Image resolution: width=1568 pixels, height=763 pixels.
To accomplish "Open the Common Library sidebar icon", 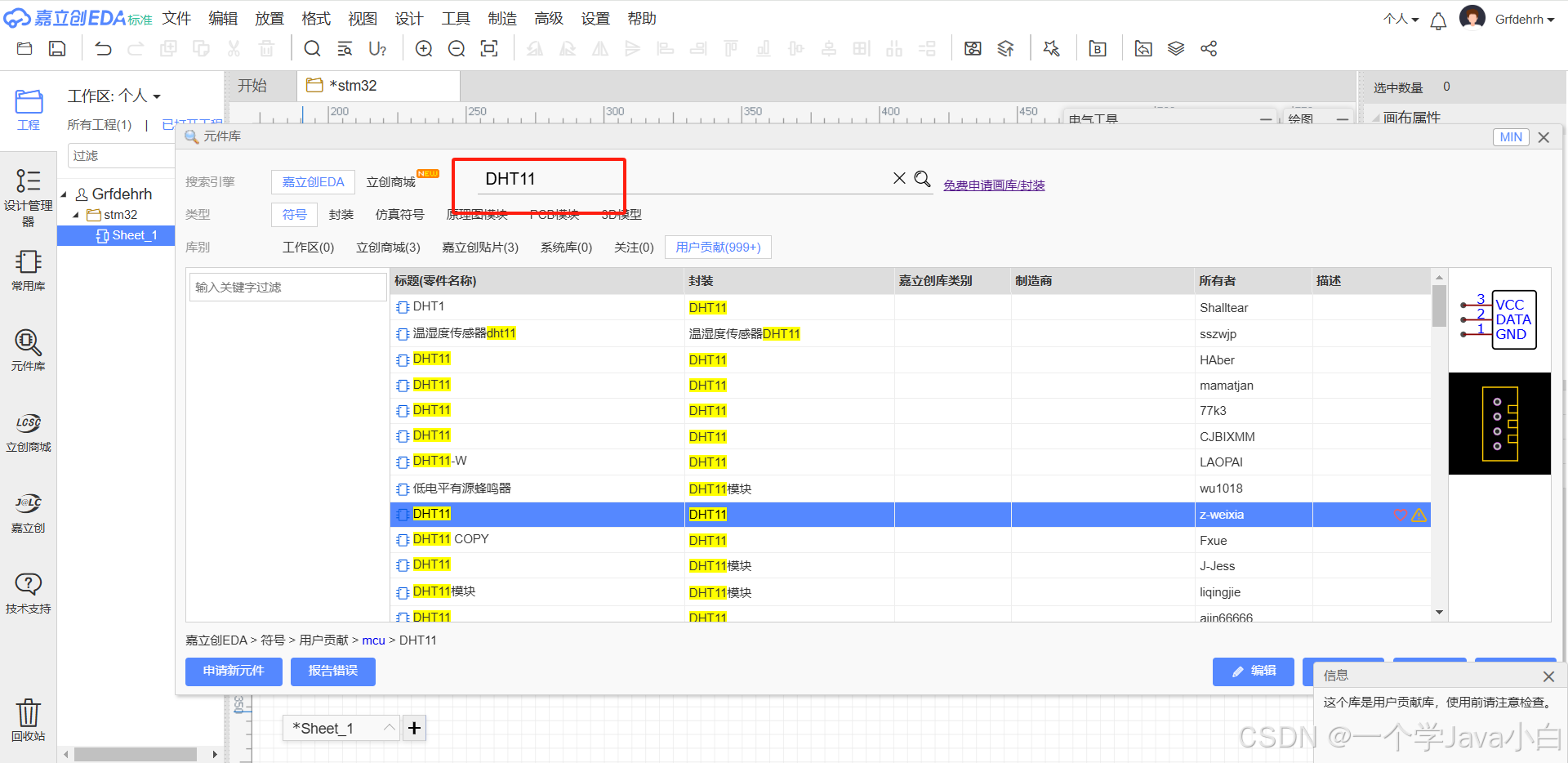I will point(28,270).
